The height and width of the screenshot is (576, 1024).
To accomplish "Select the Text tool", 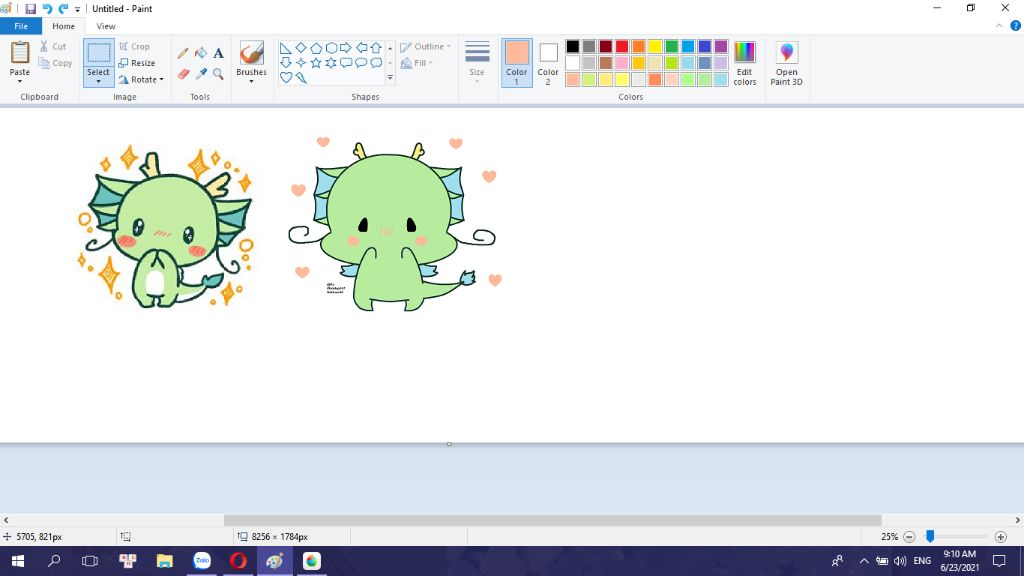I will 218,53.
